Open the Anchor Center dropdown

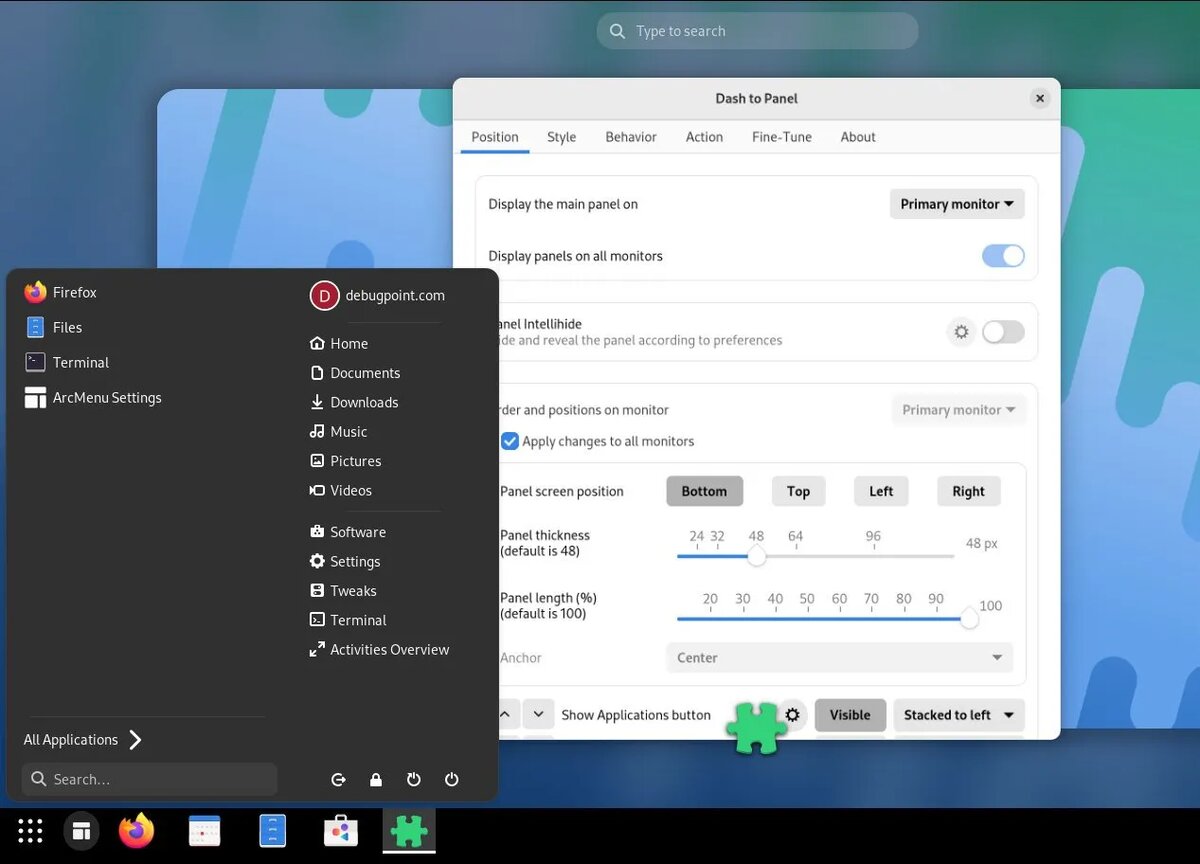coord(839,658)
